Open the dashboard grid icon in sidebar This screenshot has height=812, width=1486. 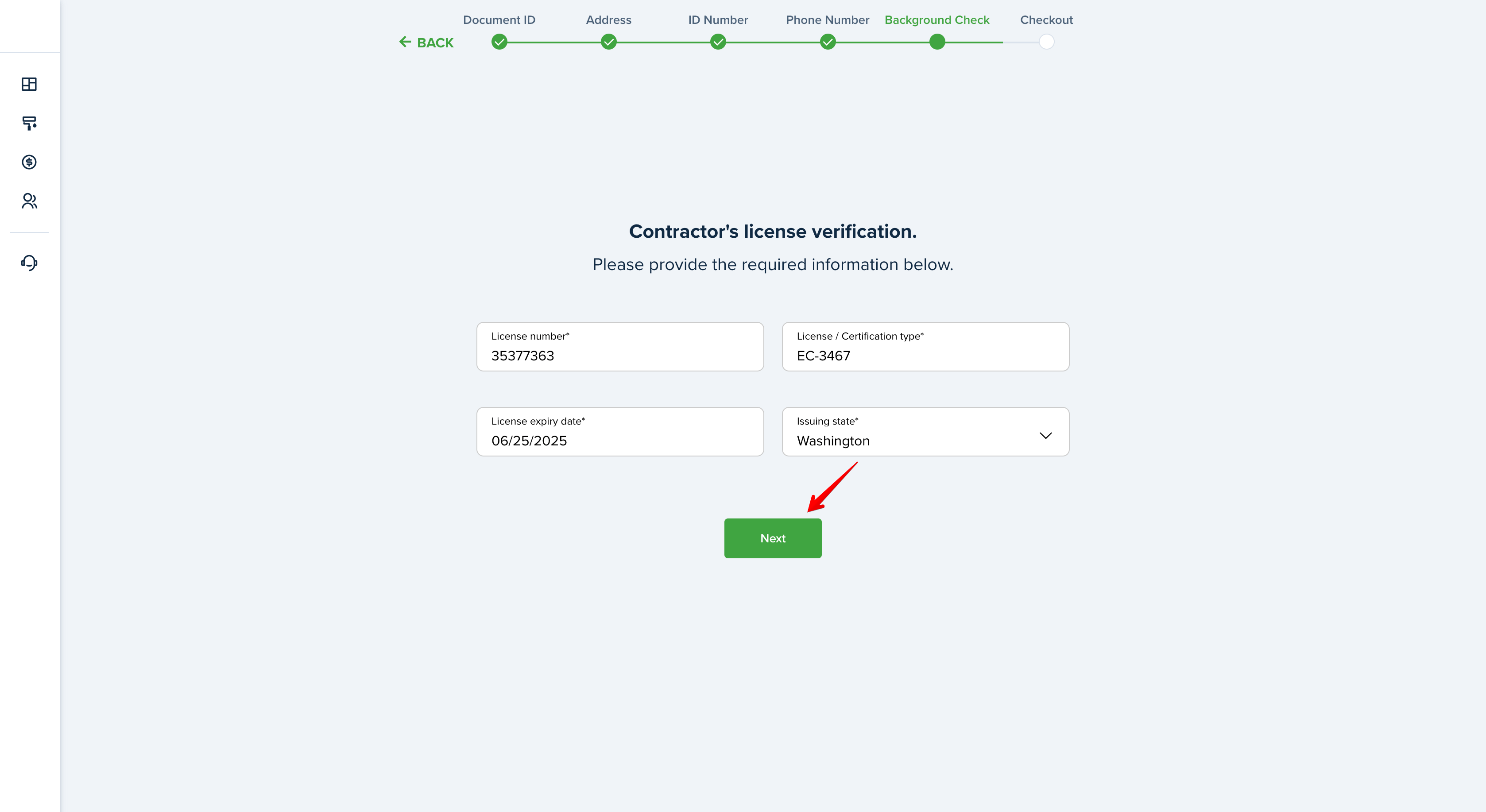tap(29, 84)
